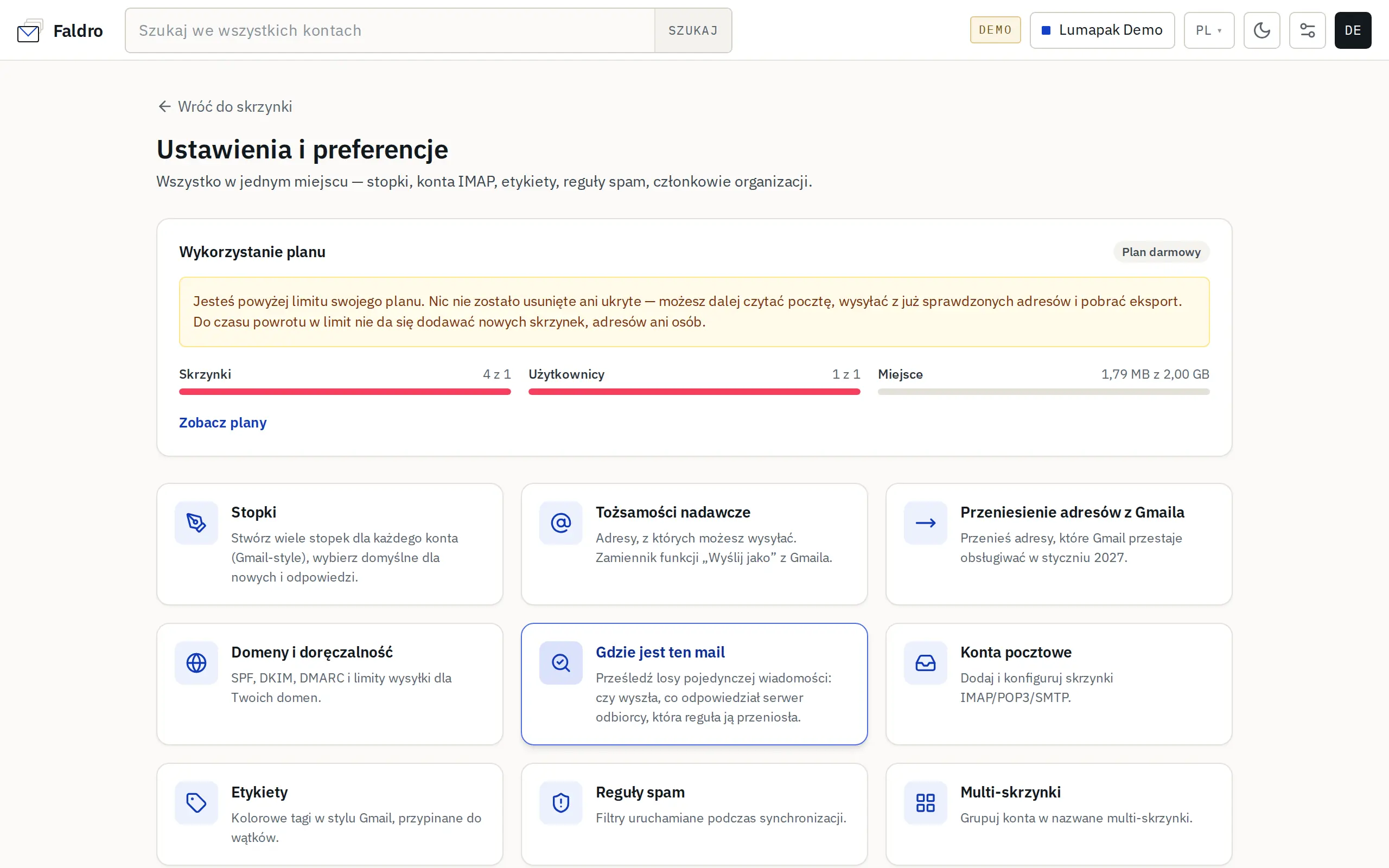Open the Etykiety card title
The image size is (1389, 868).
[x=259, y=792]
